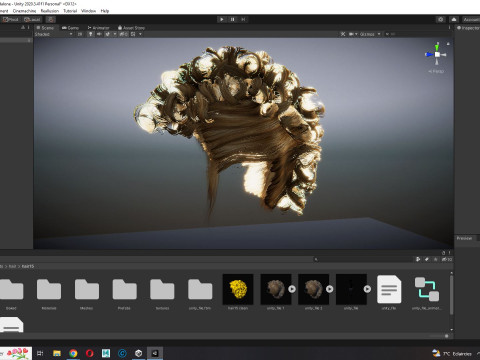The image size is (480, 360).
Task: Open Opera browser from the taskbar
Action: pyautogui.click(x=89, y=353)
